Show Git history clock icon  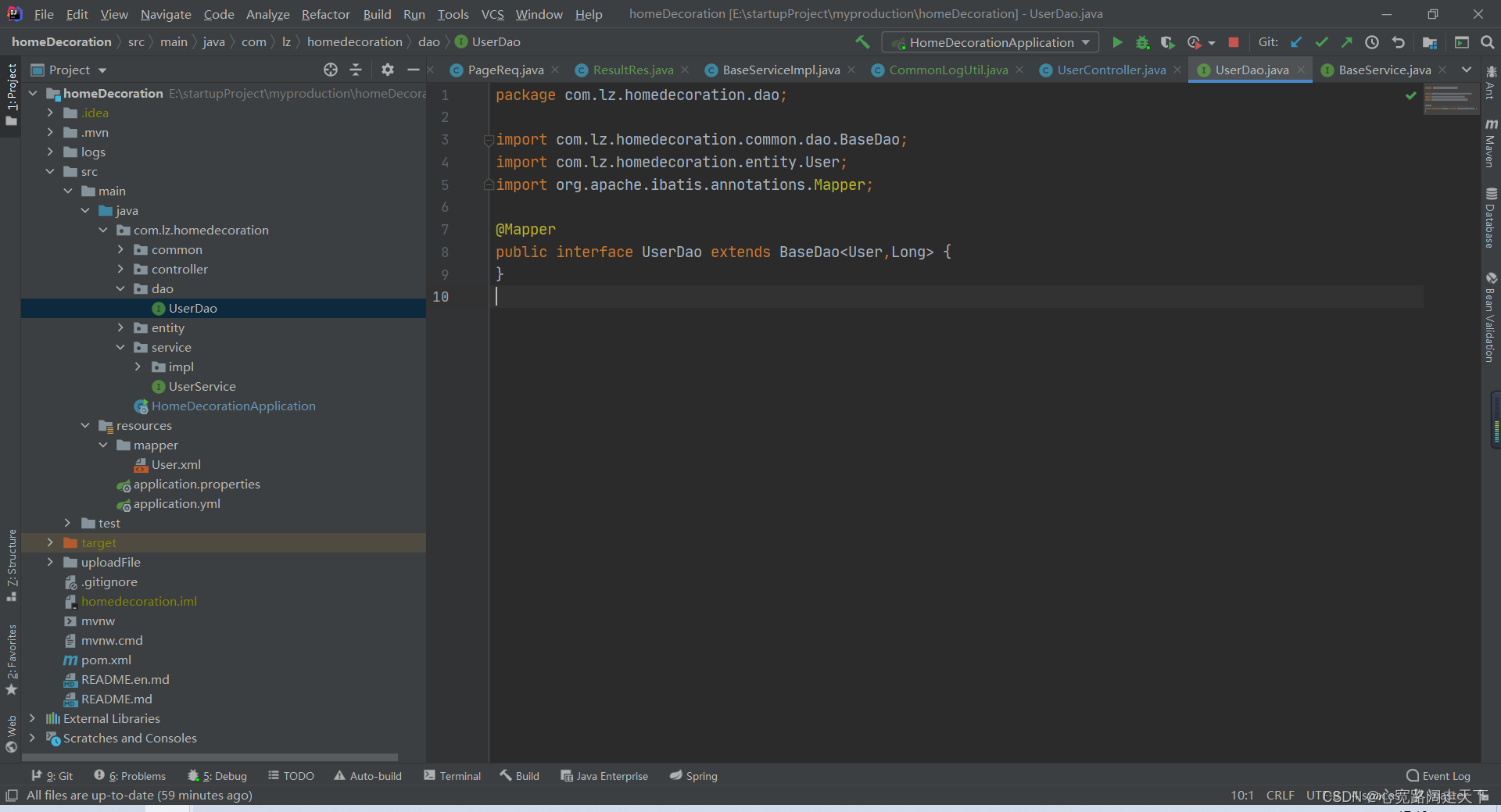[1372, 42]
